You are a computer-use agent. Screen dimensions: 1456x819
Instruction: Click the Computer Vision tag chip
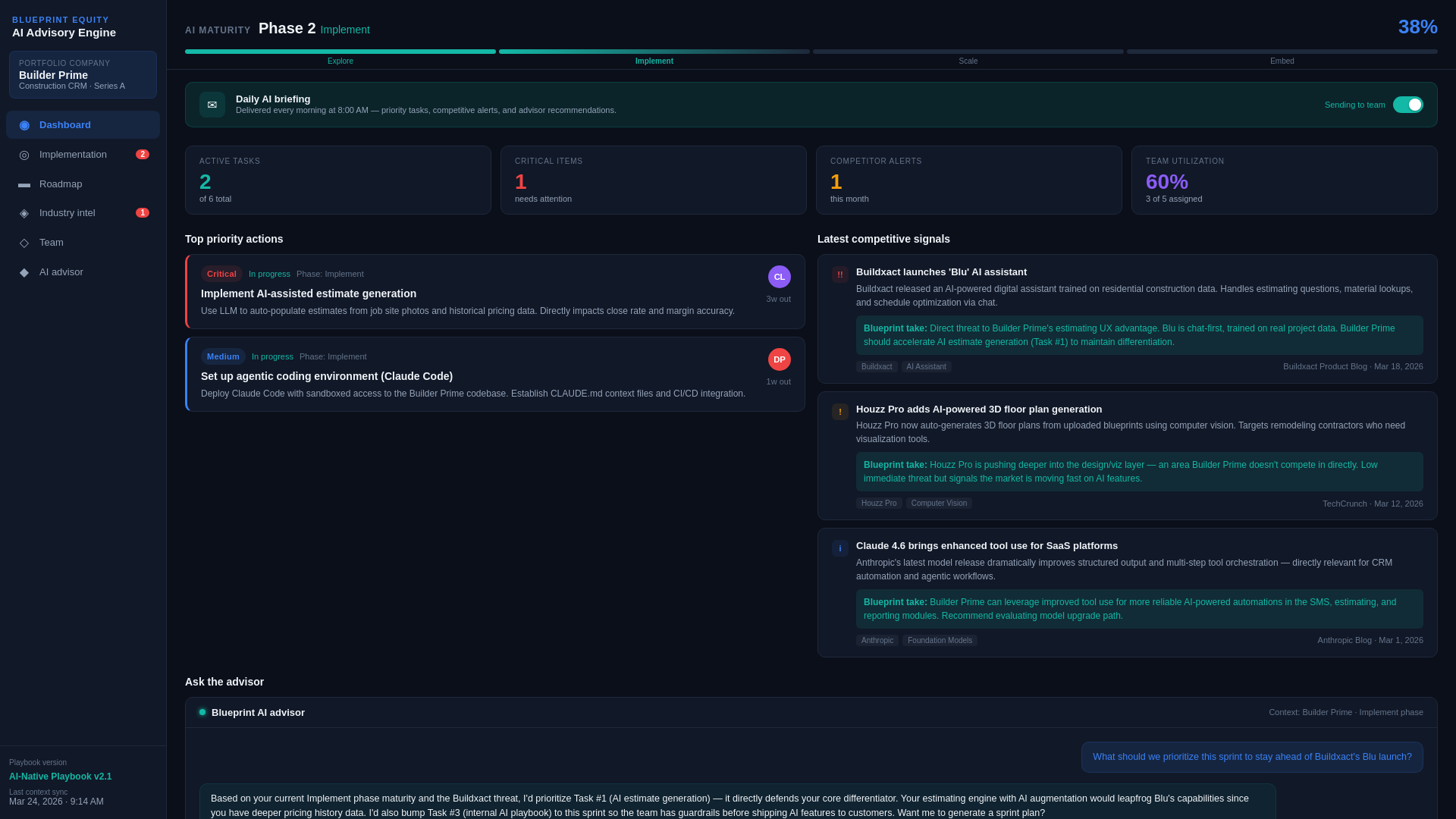click(x=939, y=504)
